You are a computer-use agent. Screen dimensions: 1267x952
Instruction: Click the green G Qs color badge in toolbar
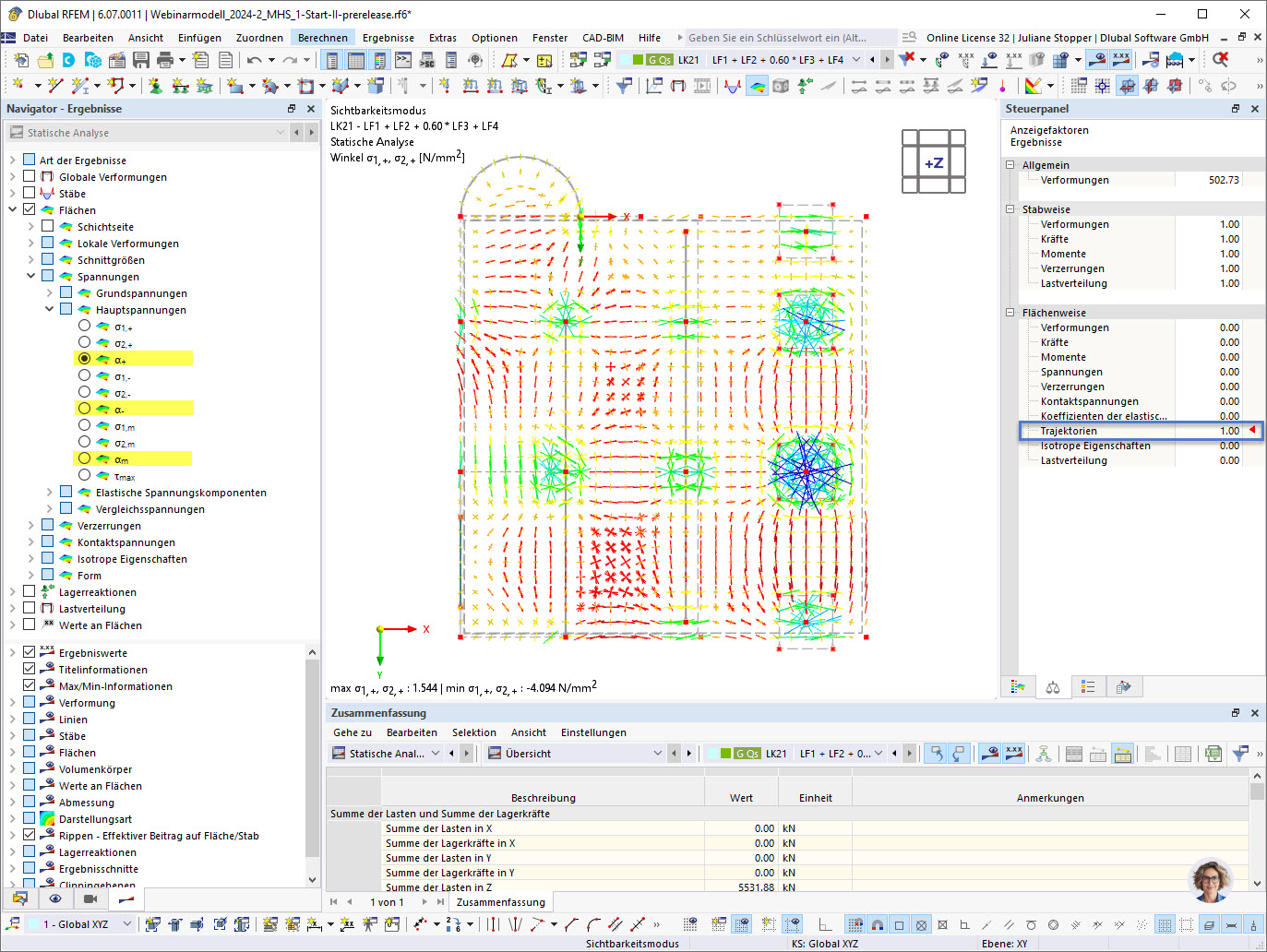pos(659,60)
